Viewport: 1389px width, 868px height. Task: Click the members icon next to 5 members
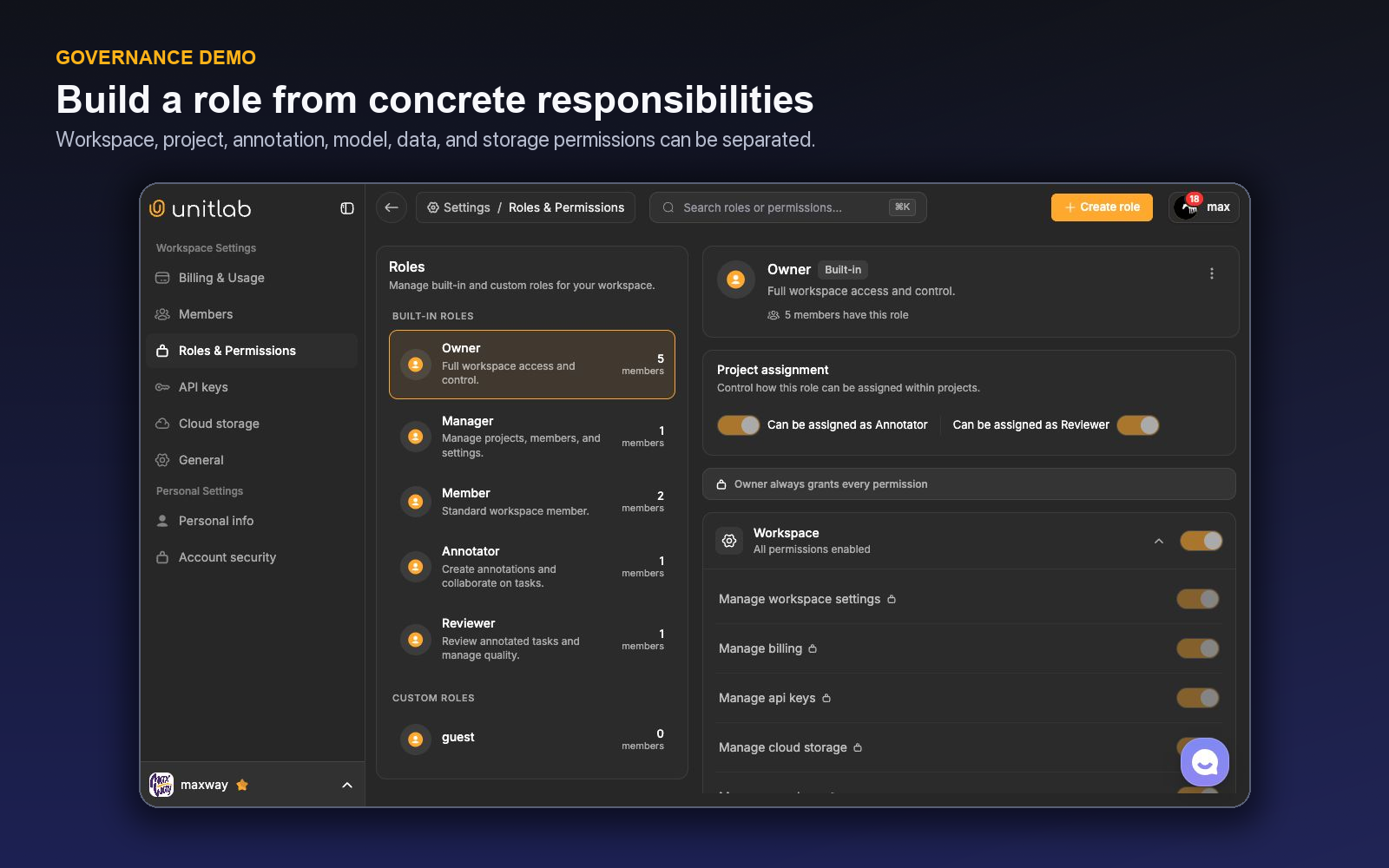773,315
